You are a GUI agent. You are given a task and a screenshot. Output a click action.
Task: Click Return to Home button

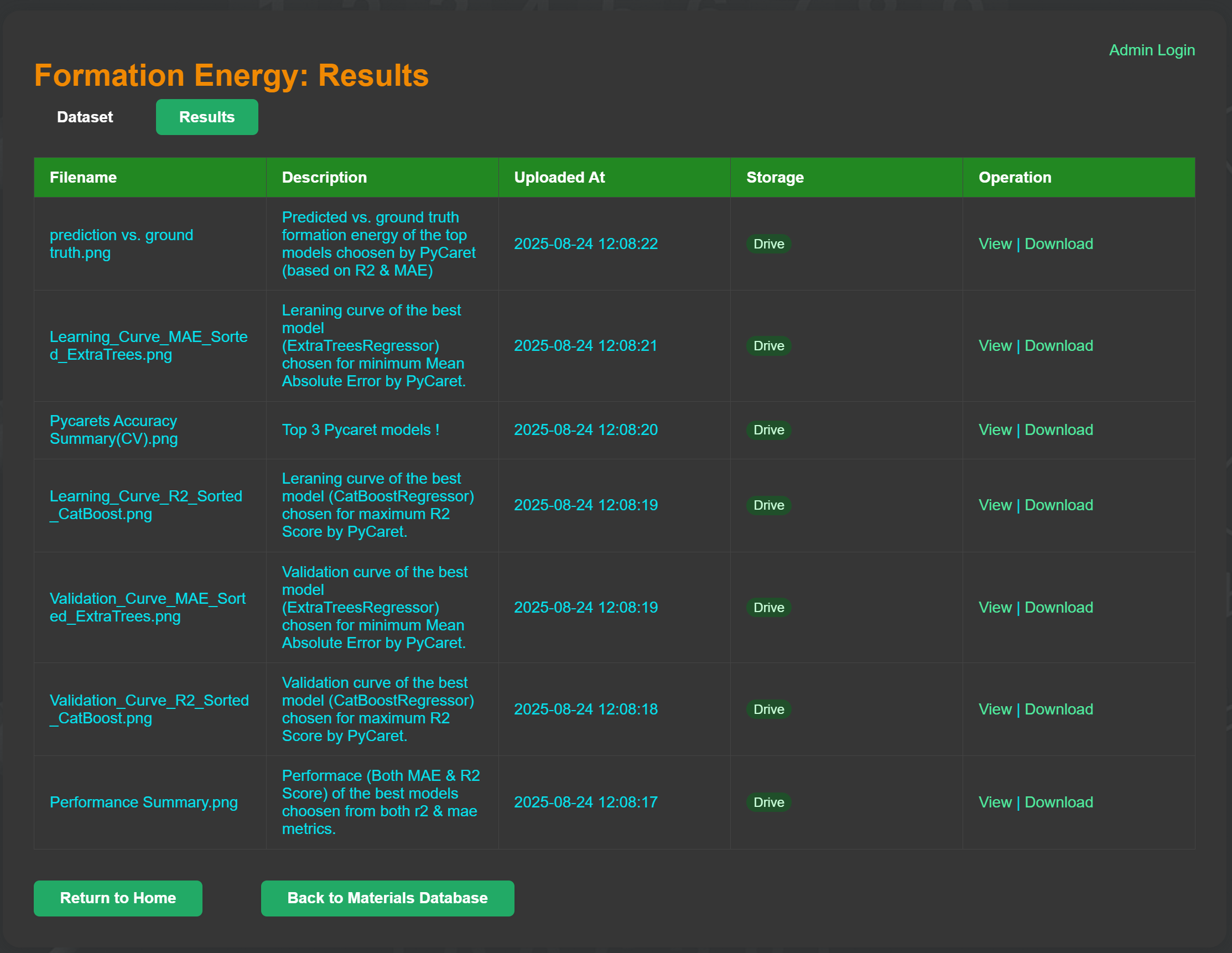click(x=118, y=898)
